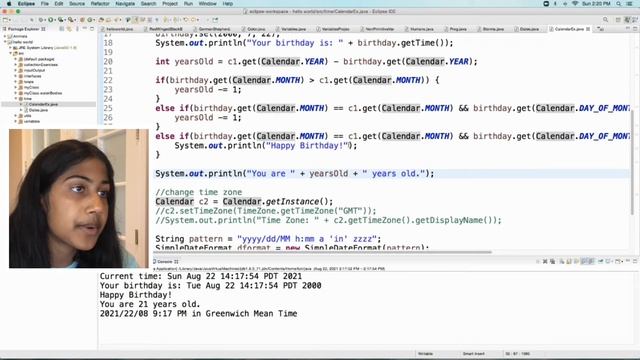Open the Apple menu
Screen dimensions: 640x360
[9, 4]
